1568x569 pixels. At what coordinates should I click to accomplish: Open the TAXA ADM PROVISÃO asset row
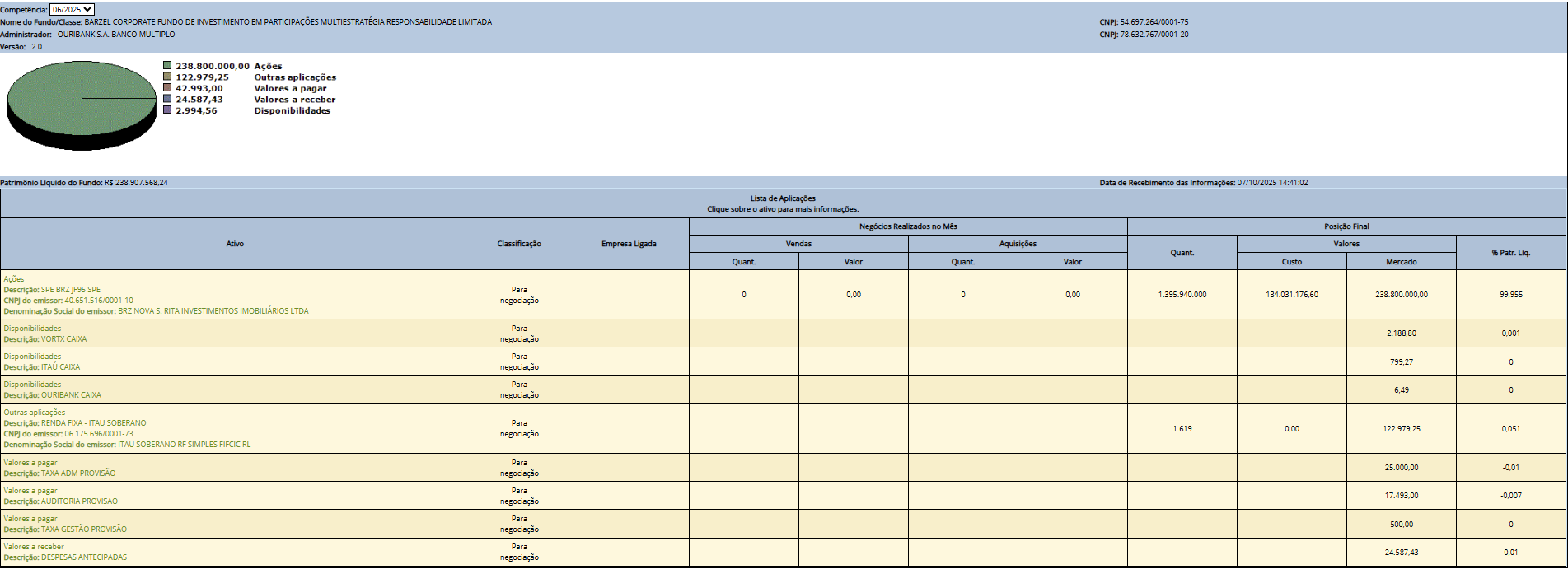point(235,468)
